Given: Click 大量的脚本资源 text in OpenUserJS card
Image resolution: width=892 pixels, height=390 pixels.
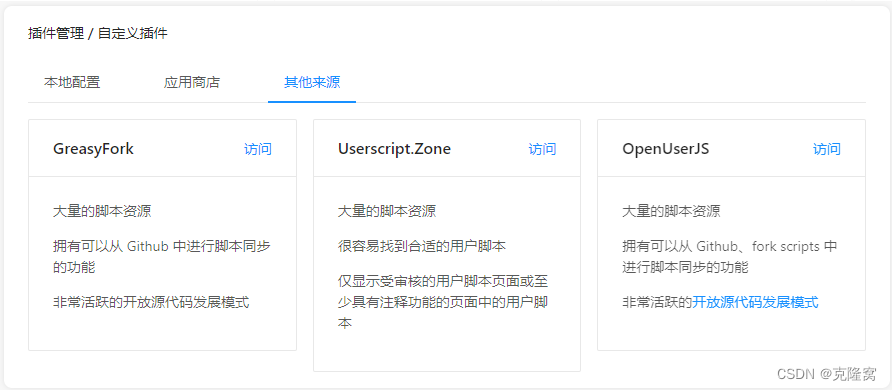Looking at the screenshot, I should 671,211.
